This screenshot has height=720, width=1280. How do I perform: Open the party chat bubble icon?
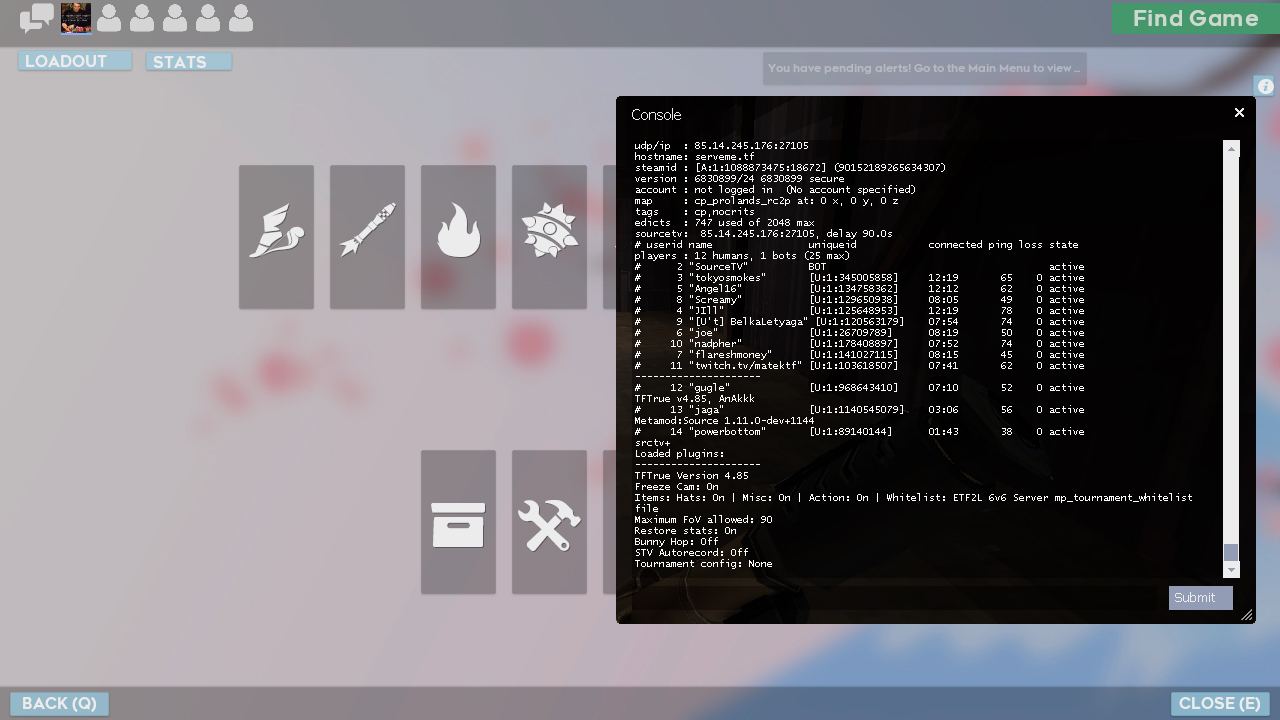coord(37,18)
